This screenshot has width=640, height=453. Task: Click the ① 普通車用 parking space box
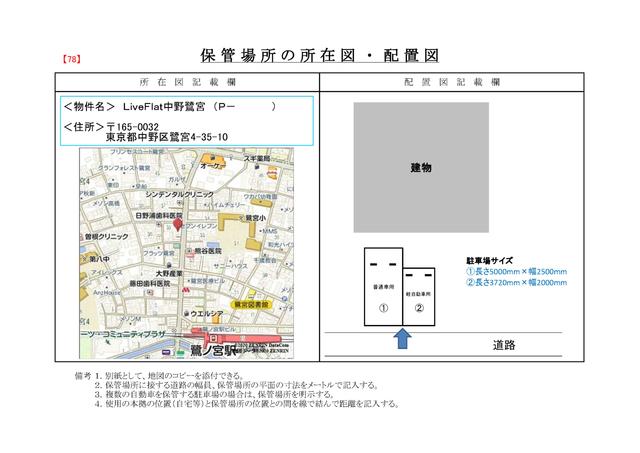383,286
